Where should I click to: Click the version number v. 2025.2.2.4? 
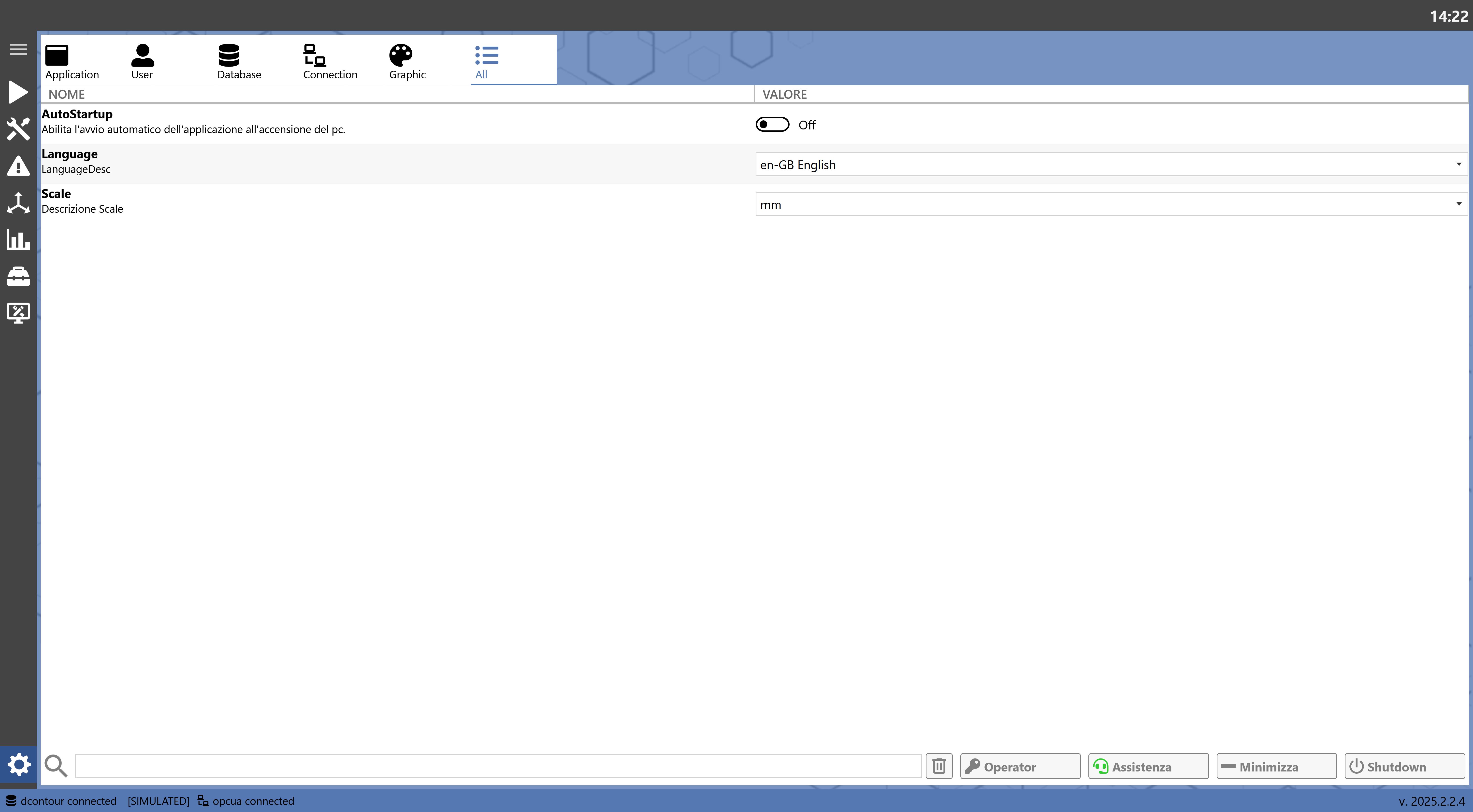point(1431,801)
